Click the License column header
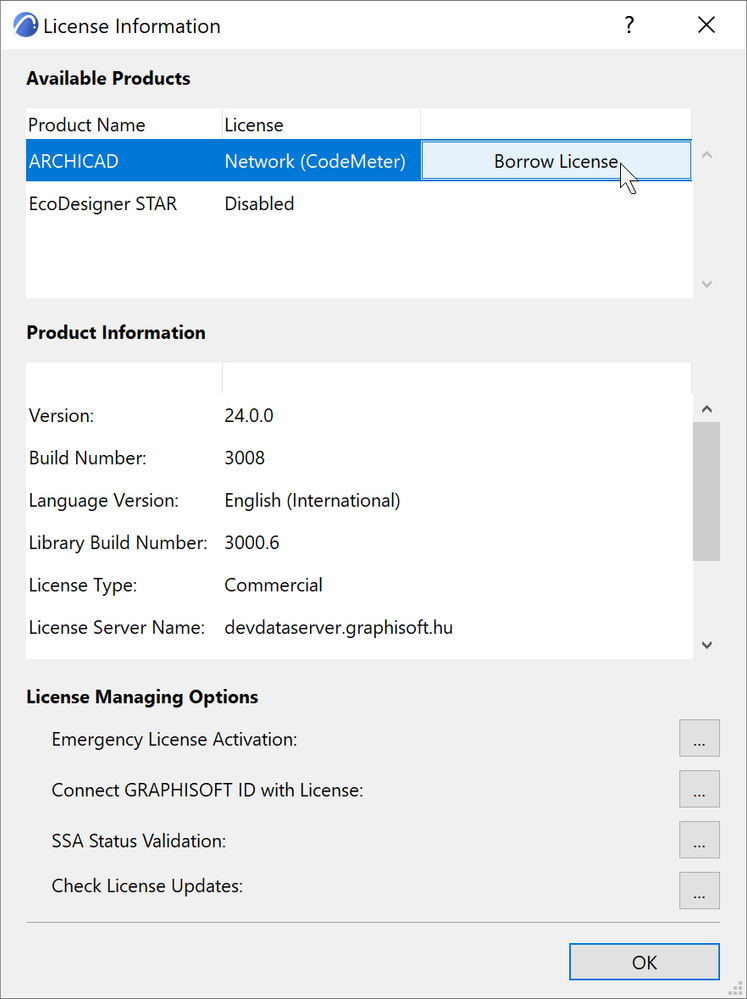 tap(254, 125)
